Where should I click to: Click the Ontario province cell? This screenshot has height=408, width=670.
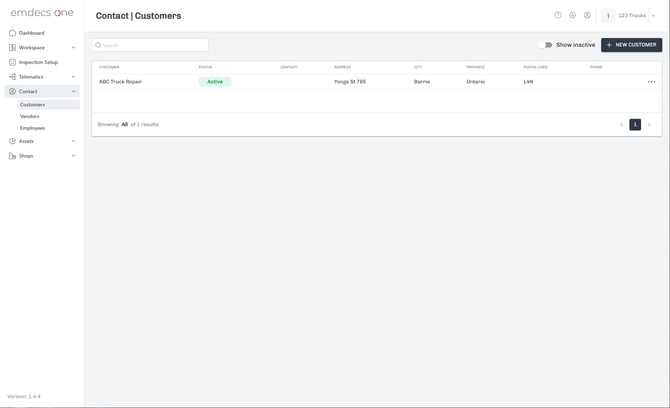(476, 82)
